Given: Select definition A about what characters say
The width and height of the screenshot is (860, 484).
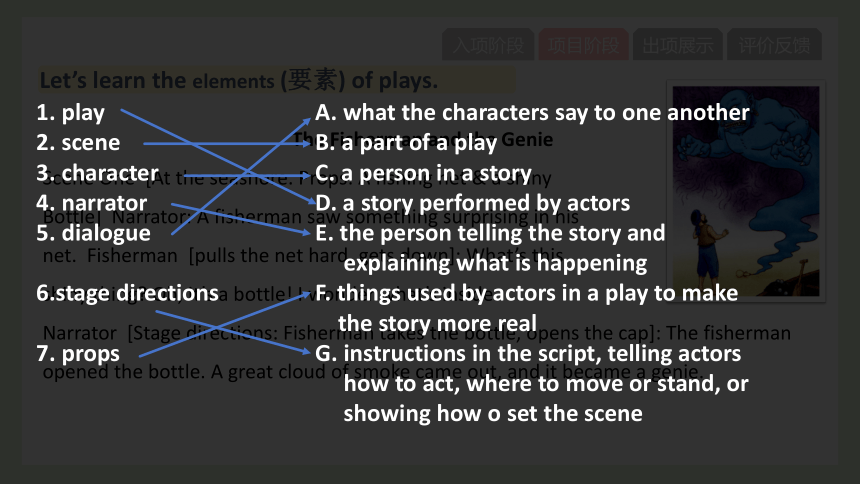Looking at the screenshot, I should coord(532,112).
